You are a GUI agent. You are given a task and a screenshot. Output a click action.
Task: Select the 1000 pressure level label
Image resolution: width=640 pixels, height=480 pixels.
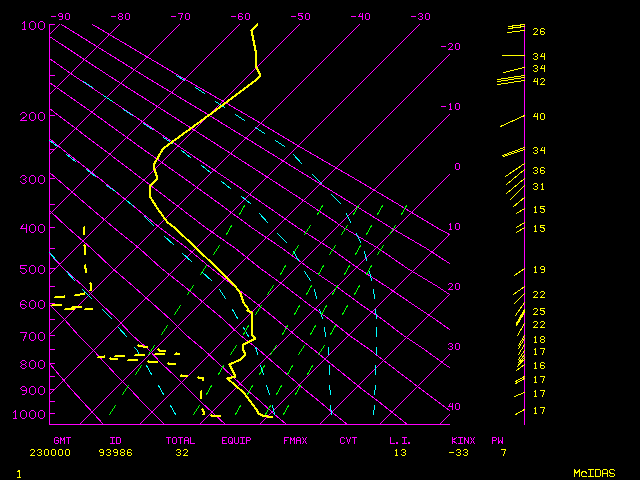(x=30, y=414)
